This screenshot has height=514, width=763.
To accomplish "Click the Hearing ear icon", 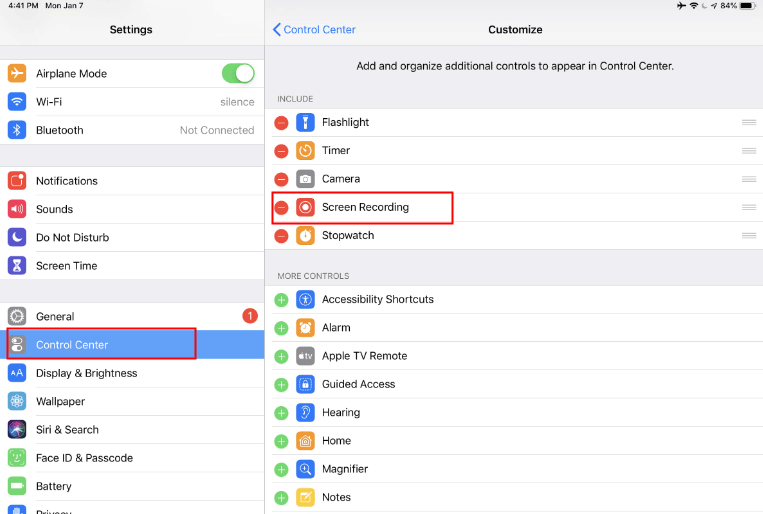I will click(x=305, y=412).
